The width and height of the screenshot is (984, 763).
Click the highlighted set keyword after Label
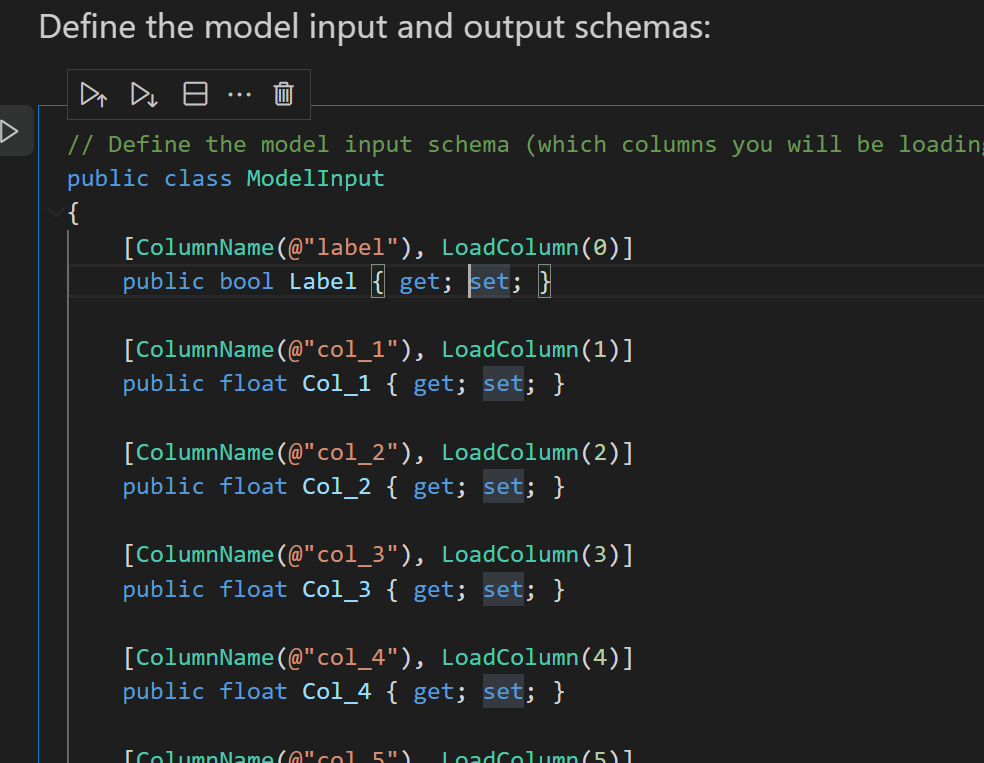[489, 281]
